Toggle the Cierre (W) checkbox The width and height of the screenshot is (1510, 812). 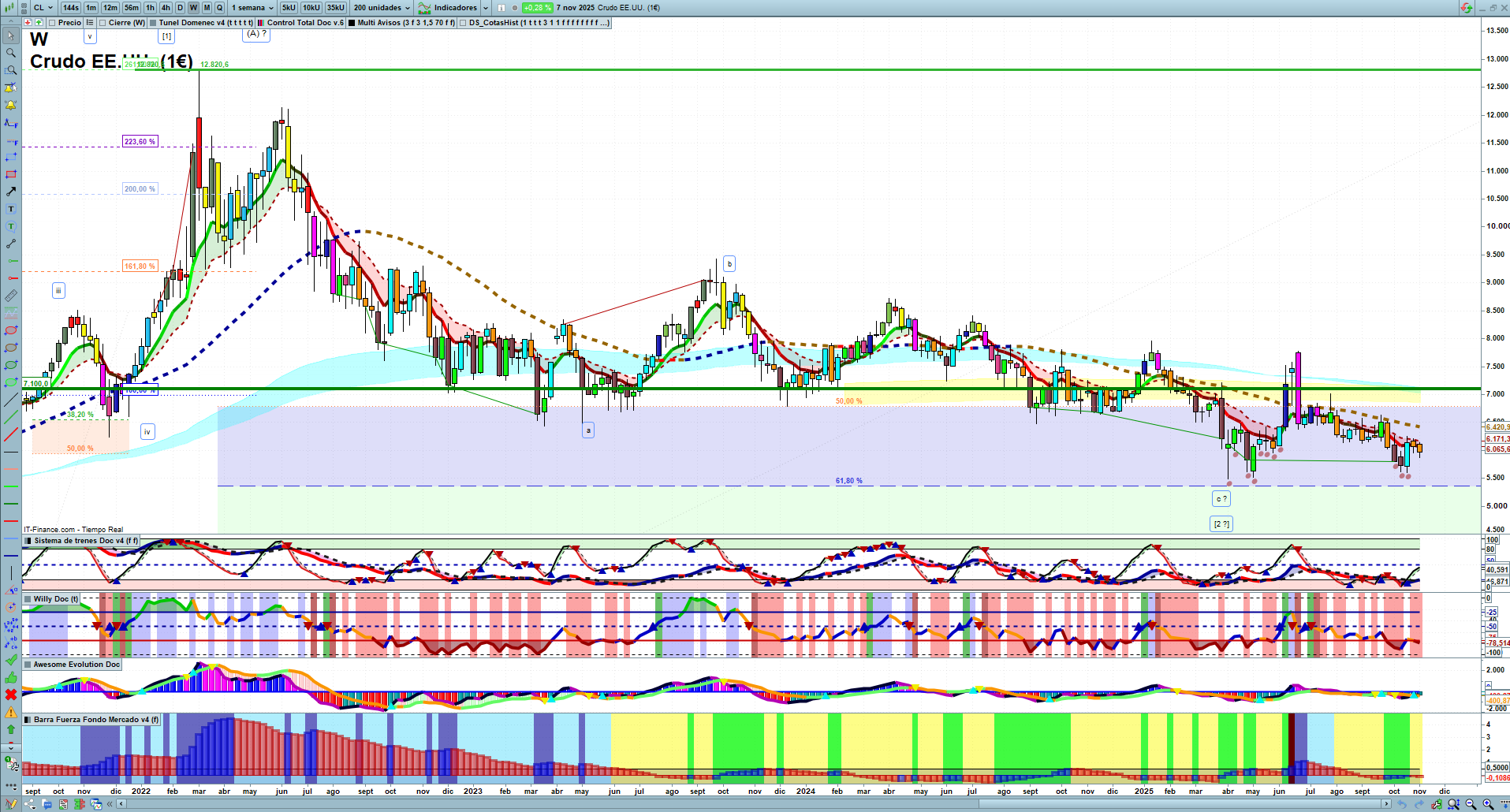click(x=103, y=23)
